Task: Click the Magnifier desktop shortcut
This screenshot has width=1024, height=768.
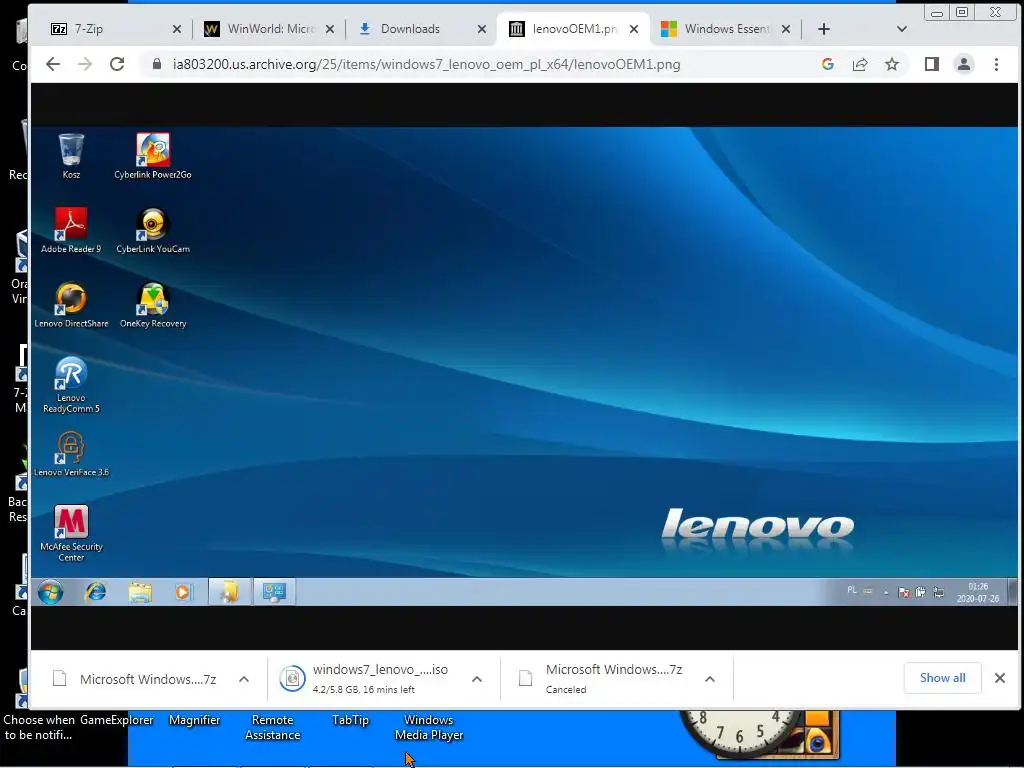Action: [x=195, y=720]
